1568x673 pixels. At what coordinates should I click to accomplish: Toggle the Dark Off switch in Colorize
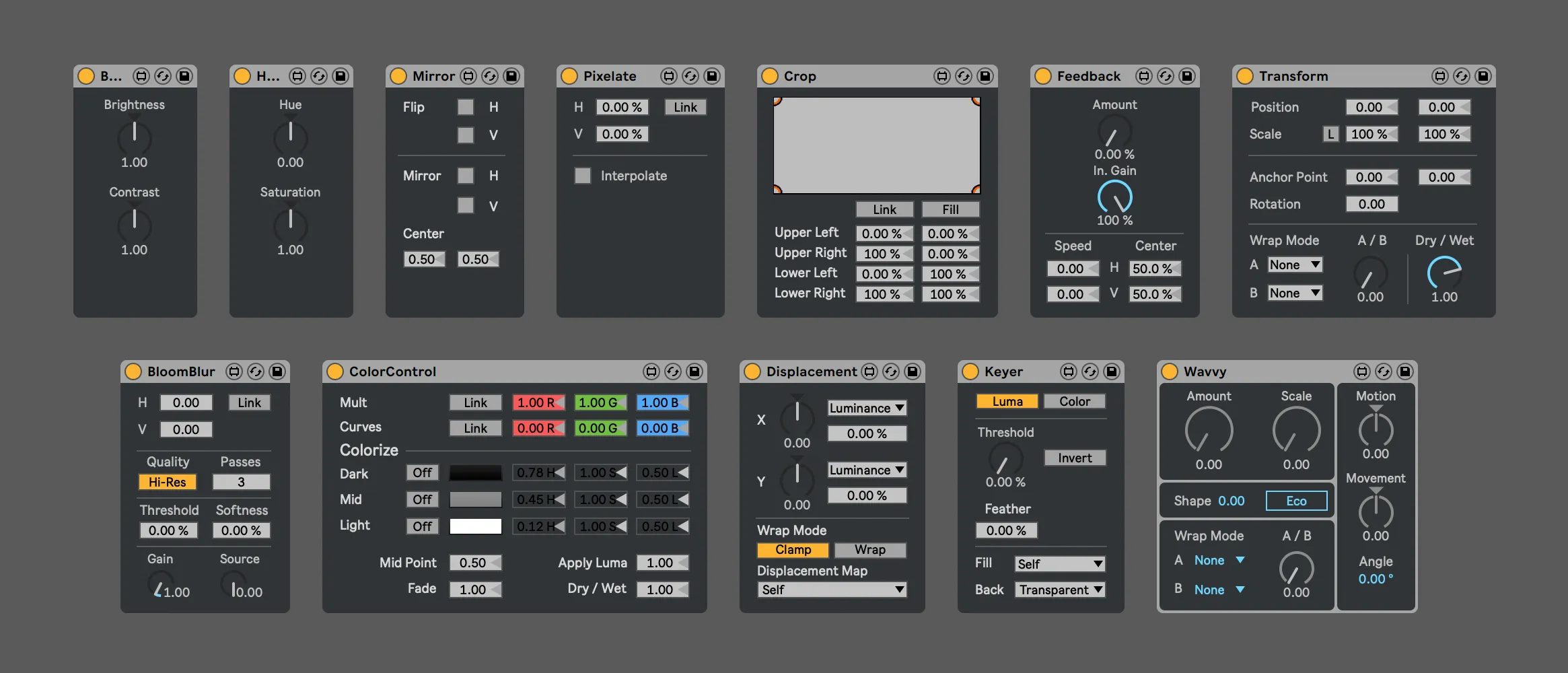422,472
